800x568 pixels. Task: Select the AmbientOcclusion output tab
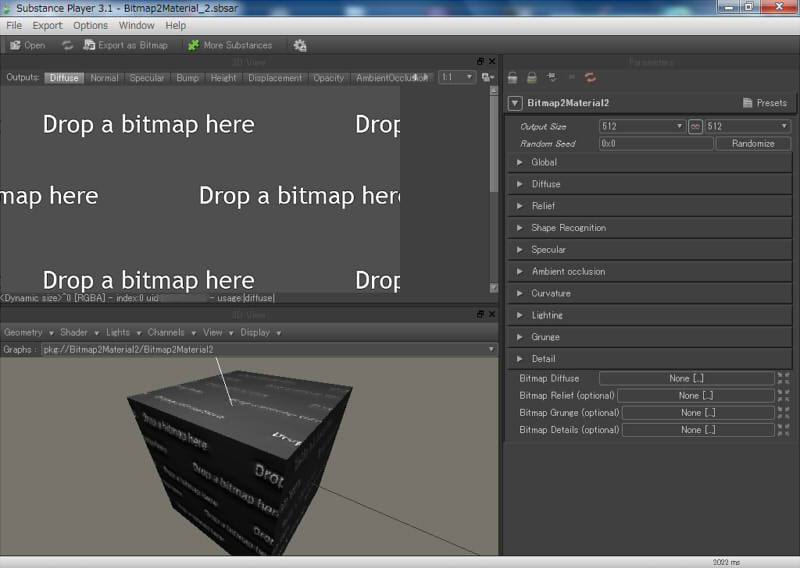tap(390, 78)
